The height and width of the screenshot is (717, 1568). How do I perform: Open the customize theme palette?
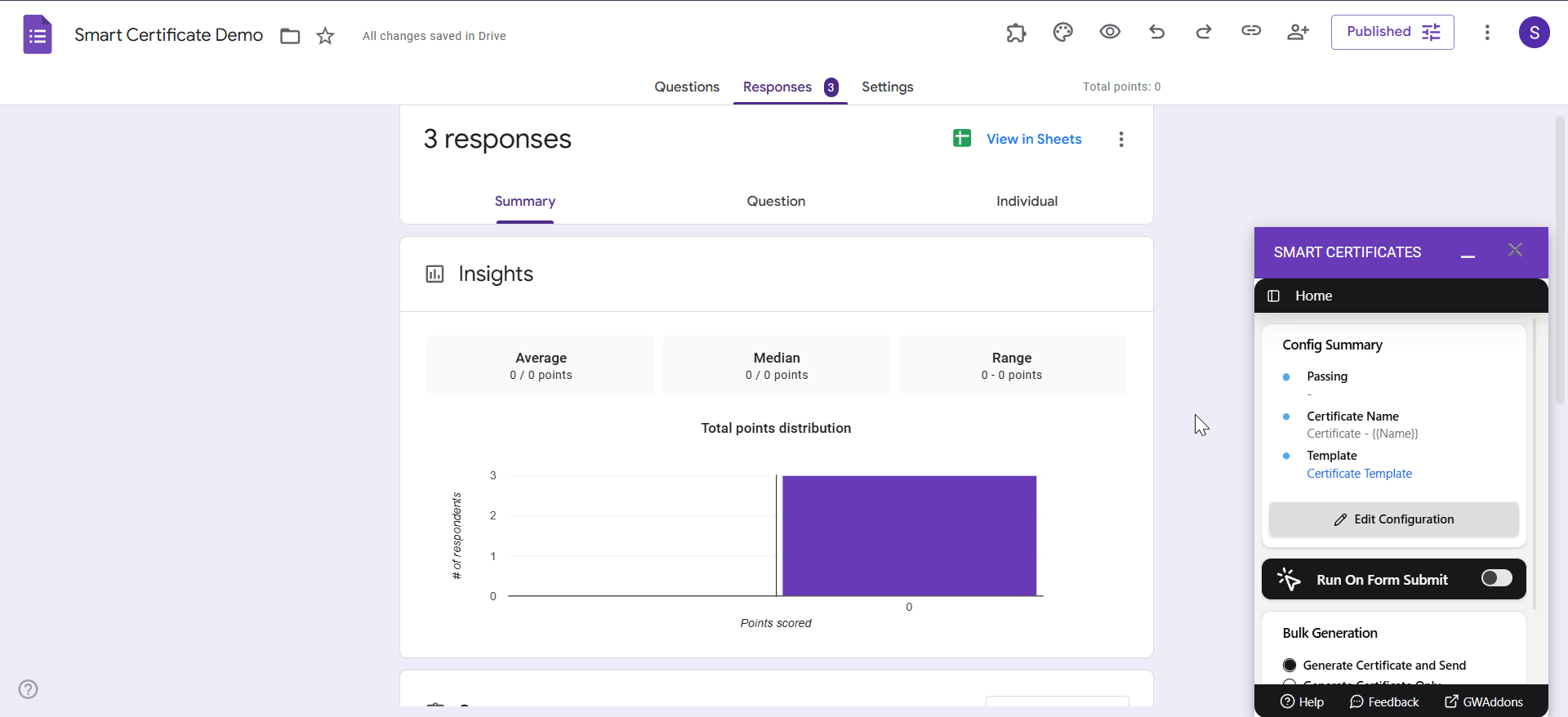coord(1062,33)
